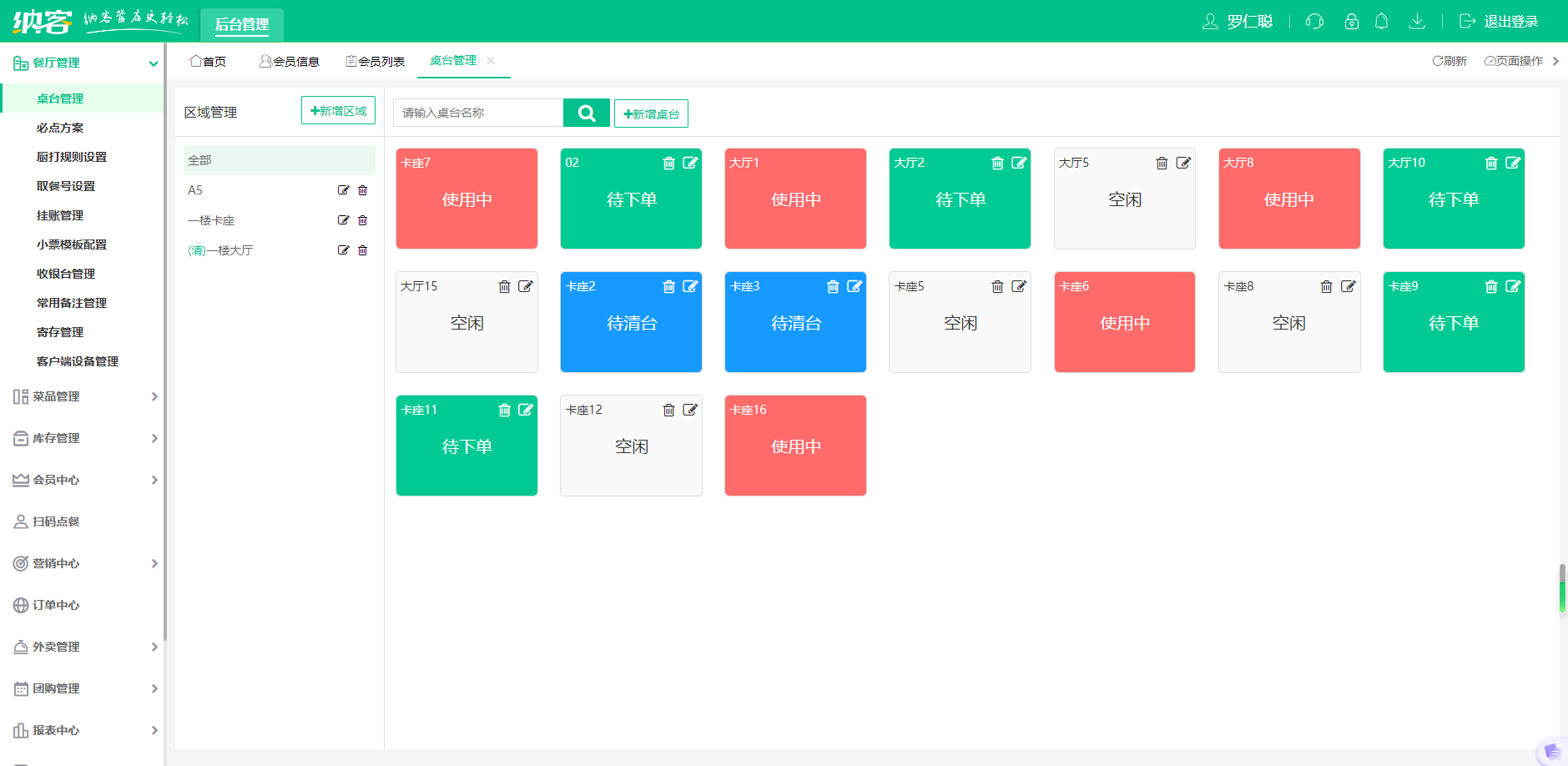Open customer service headset icon
1568x766 pixels.
[1314, 22]
